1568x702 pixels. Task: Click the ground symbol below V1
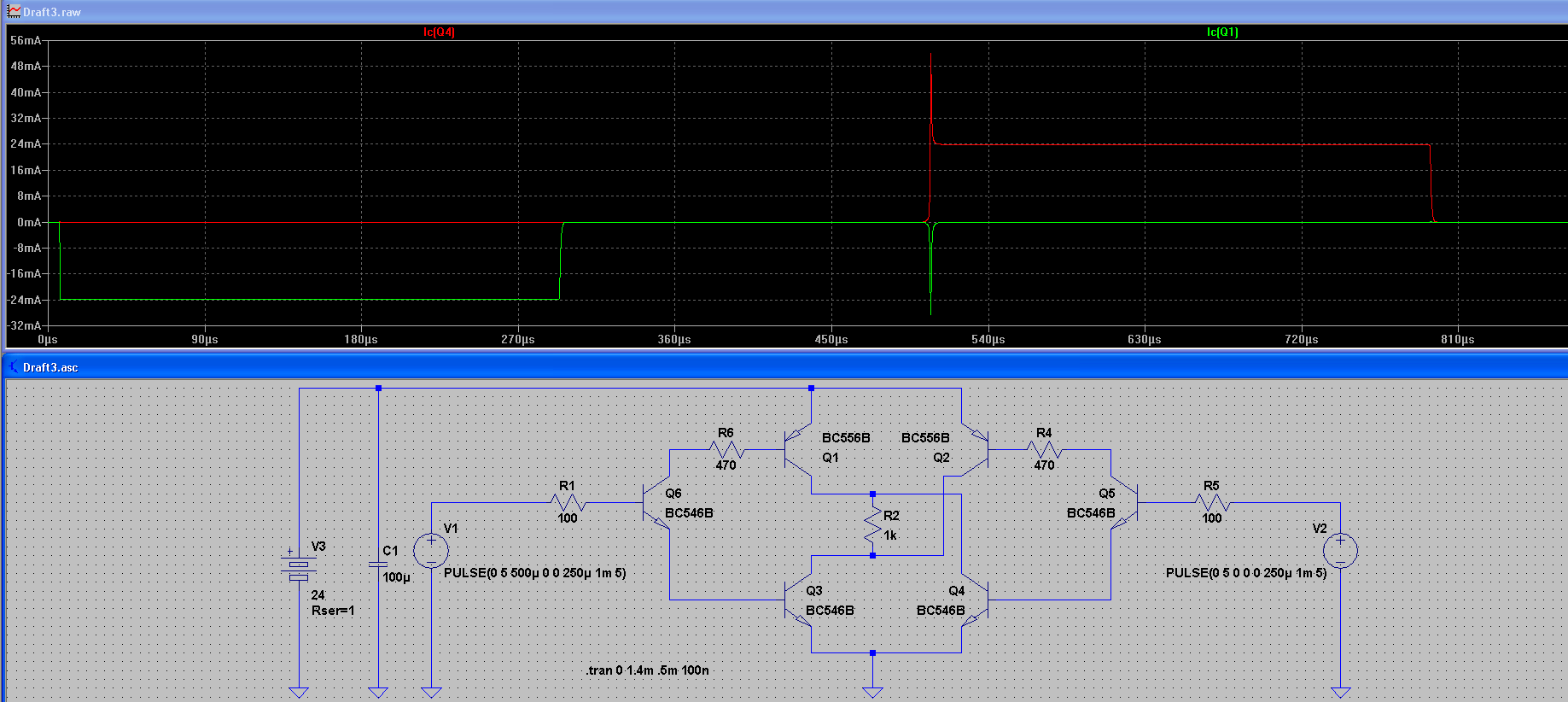pyautogui.click(x=431, y=692)
